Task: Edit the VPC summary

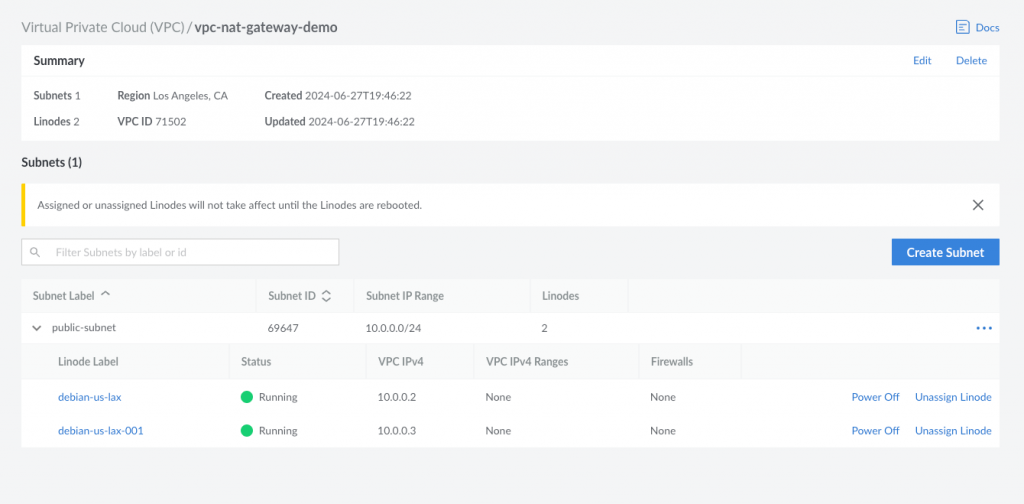Action: point(922,61)
